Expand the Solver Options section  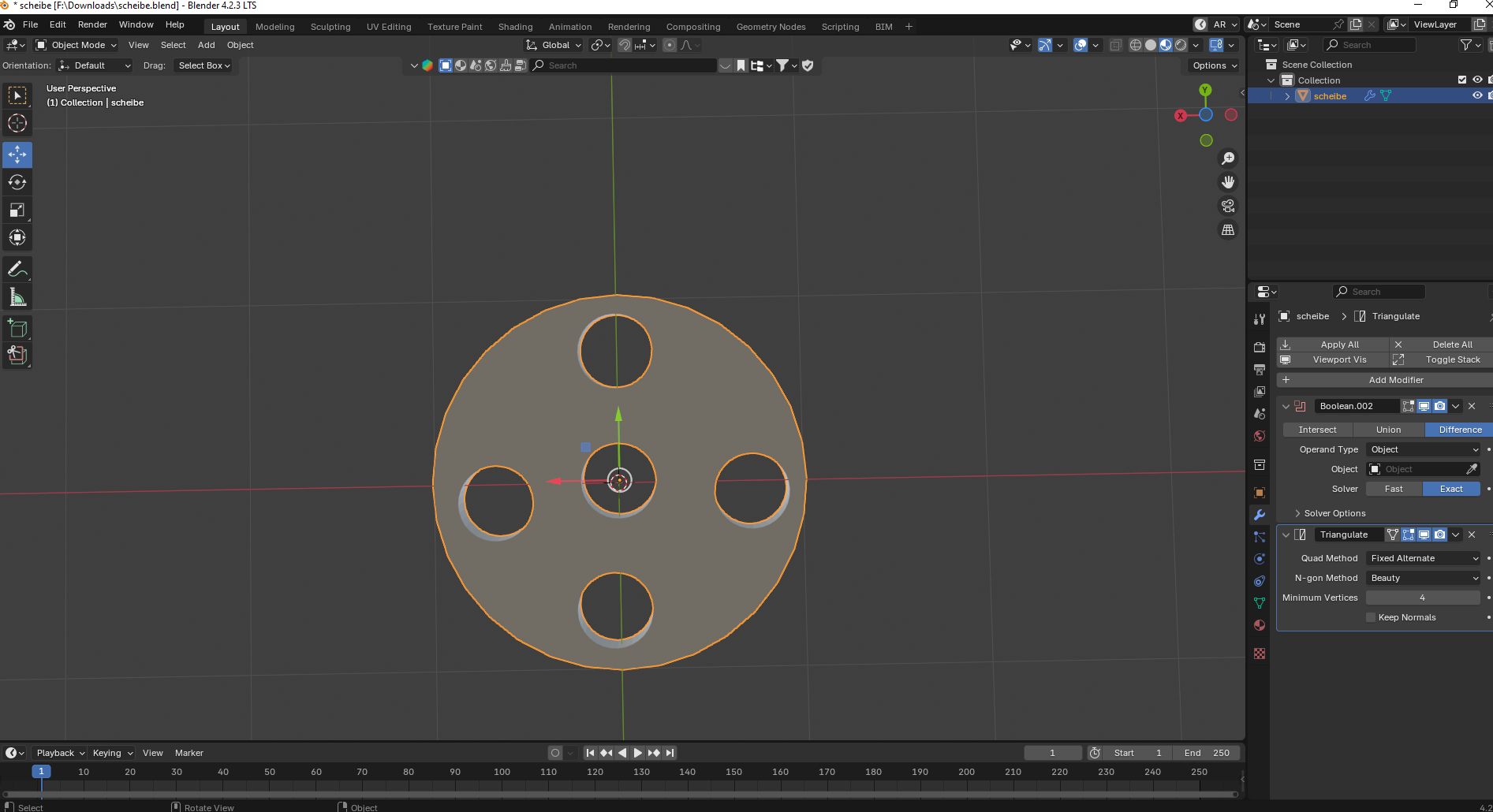(x=1334, y=513)
